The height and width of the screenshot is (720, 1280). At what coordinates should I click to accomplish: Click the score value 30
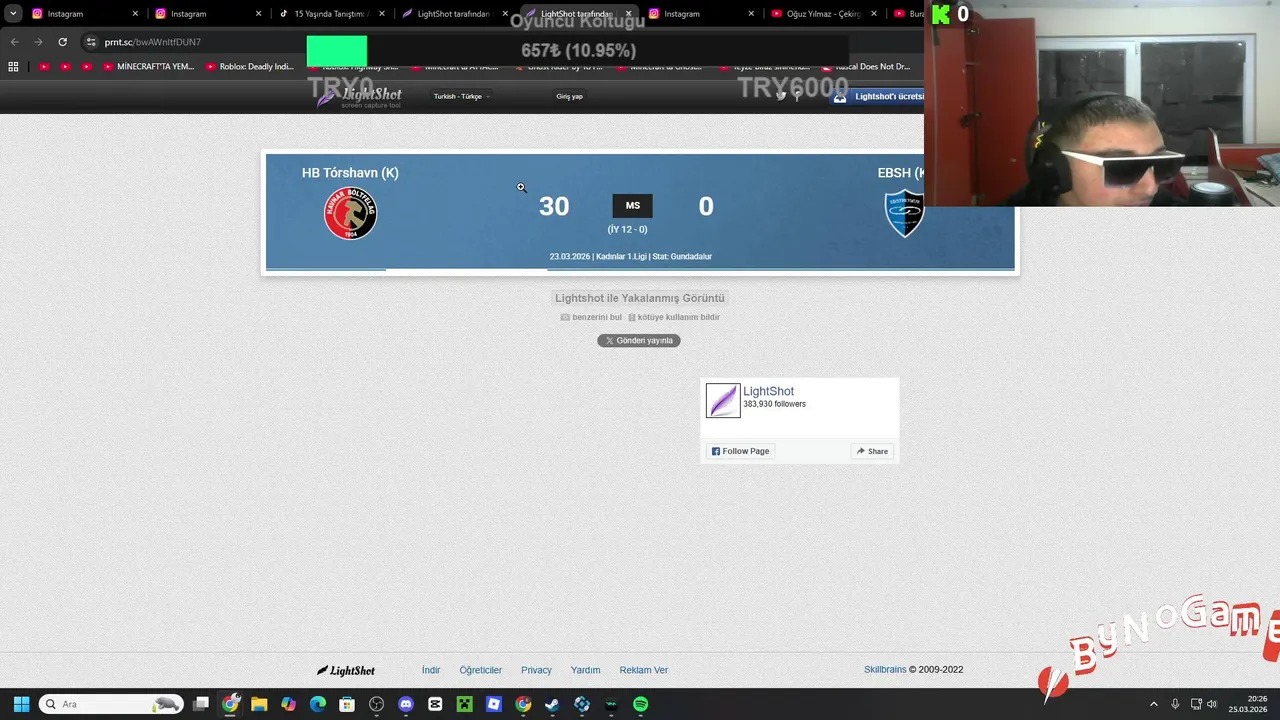click(x=554, y=206)
